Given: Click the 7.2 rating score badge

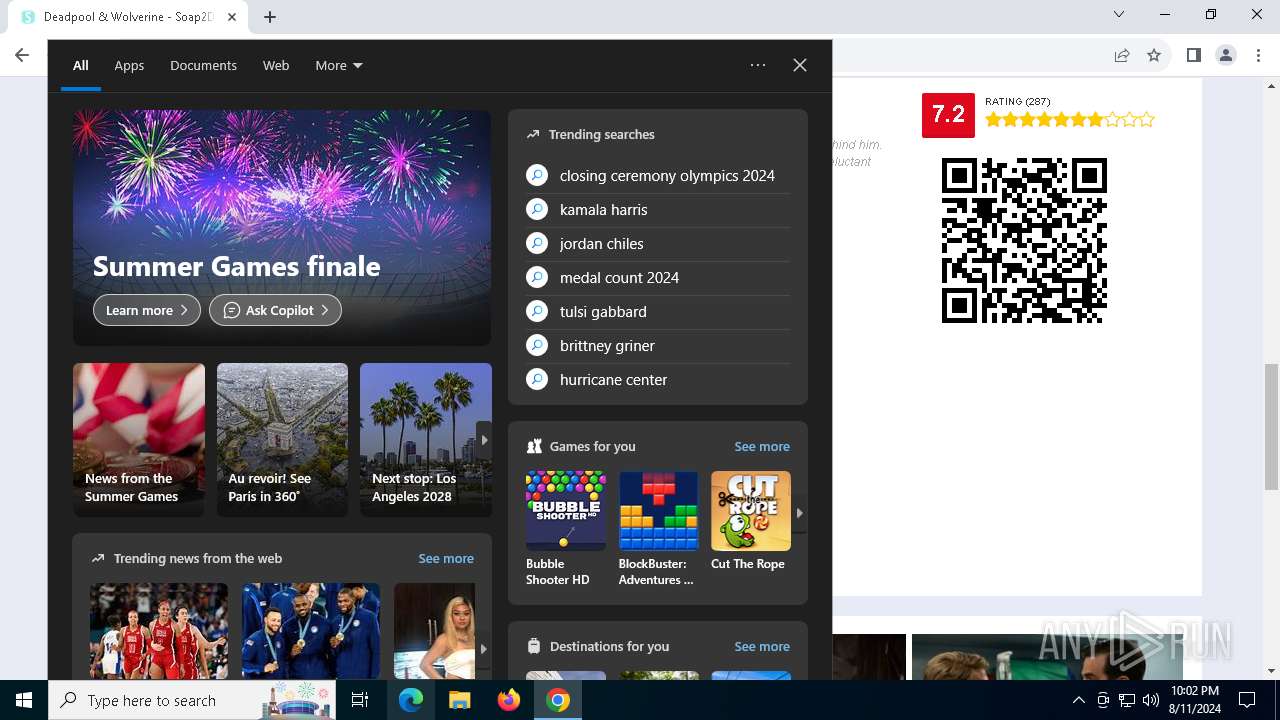Looking at the screenshot, I should pos(948,114).
